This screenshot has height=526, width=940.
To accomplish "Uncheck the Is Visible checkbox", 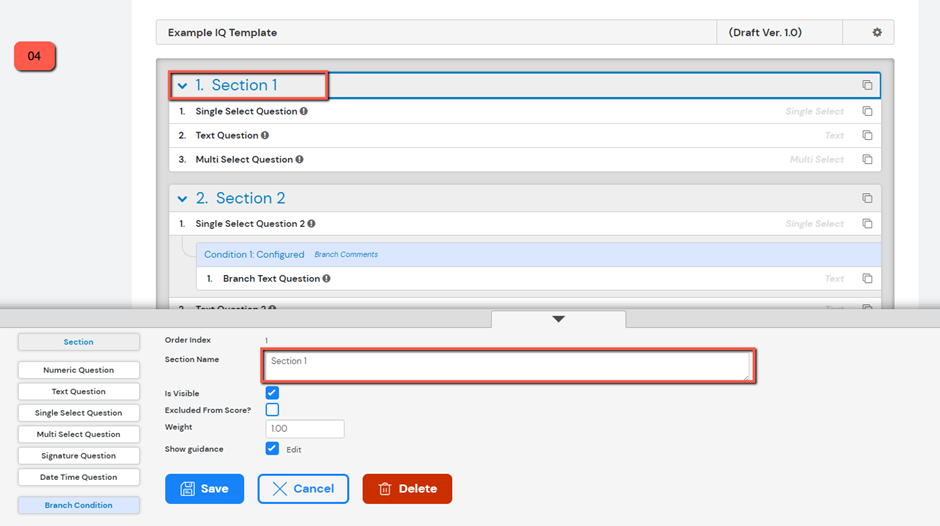I will [x=272, y=393].
